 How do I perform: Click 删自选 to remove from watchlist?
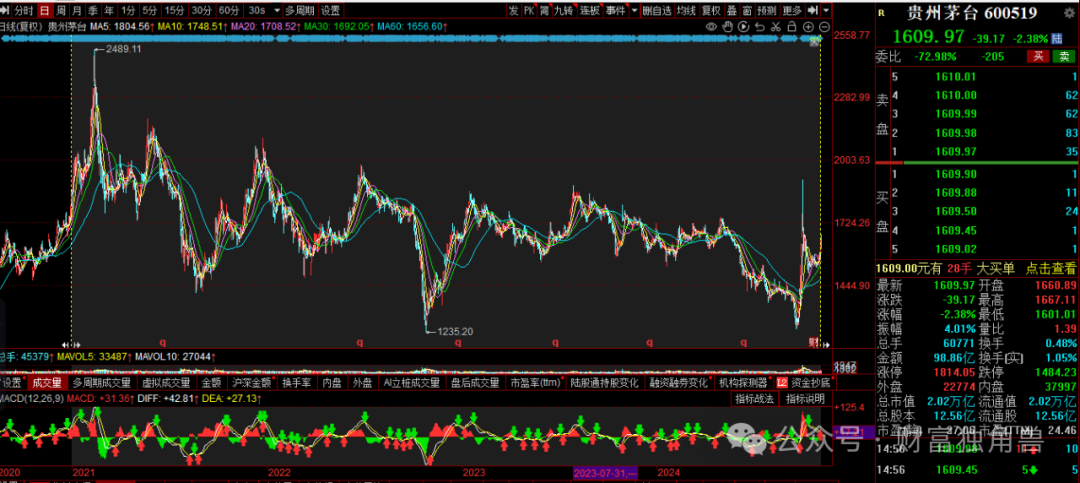click(x=658, y=10)
